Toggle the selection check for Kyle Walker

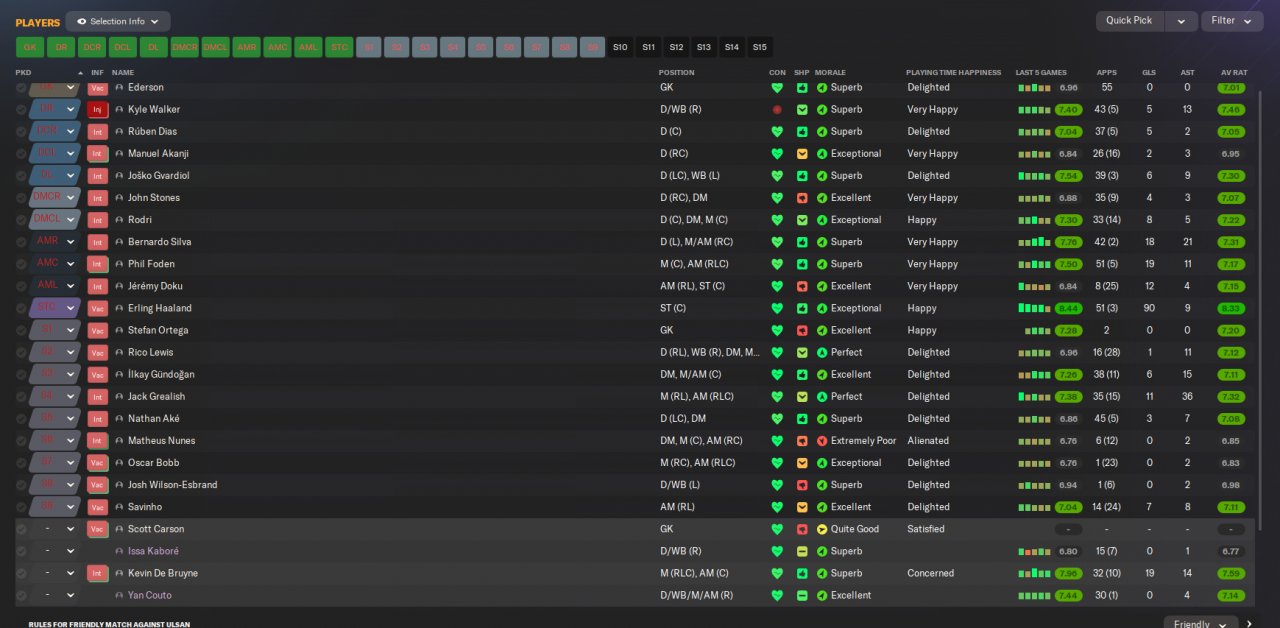[21, 110]
